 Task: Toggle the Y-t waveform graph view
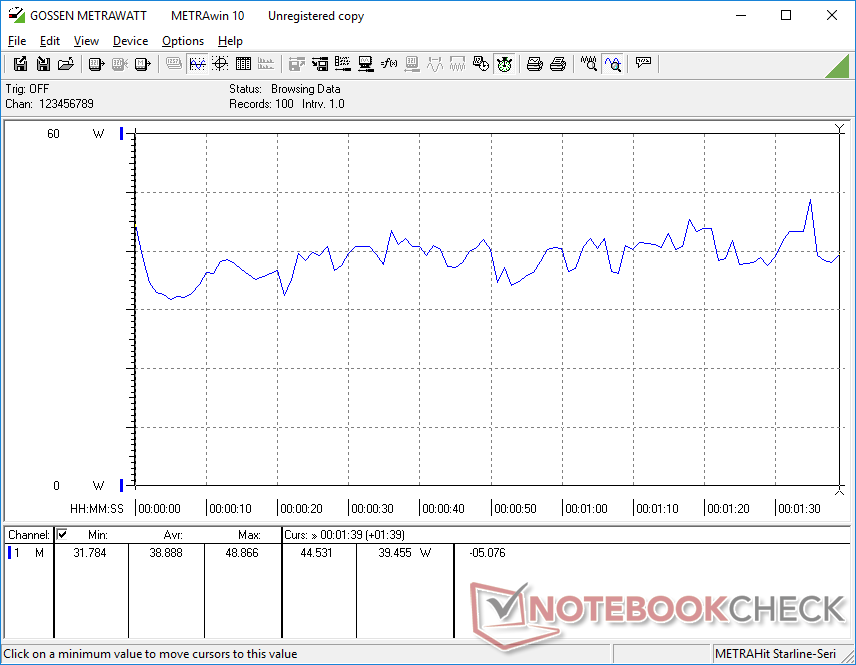click(197, 64)
